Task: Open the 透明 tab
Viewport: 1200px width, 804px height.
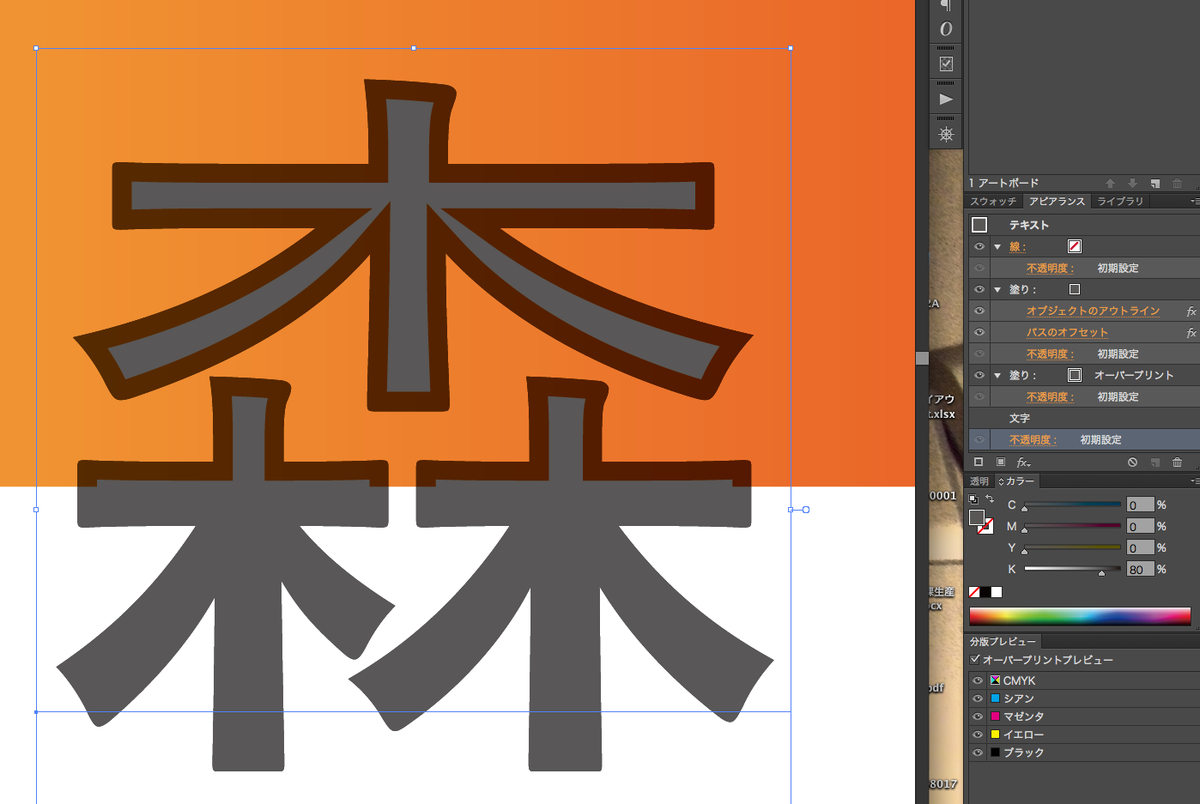Action: click(x=978, y=482)
